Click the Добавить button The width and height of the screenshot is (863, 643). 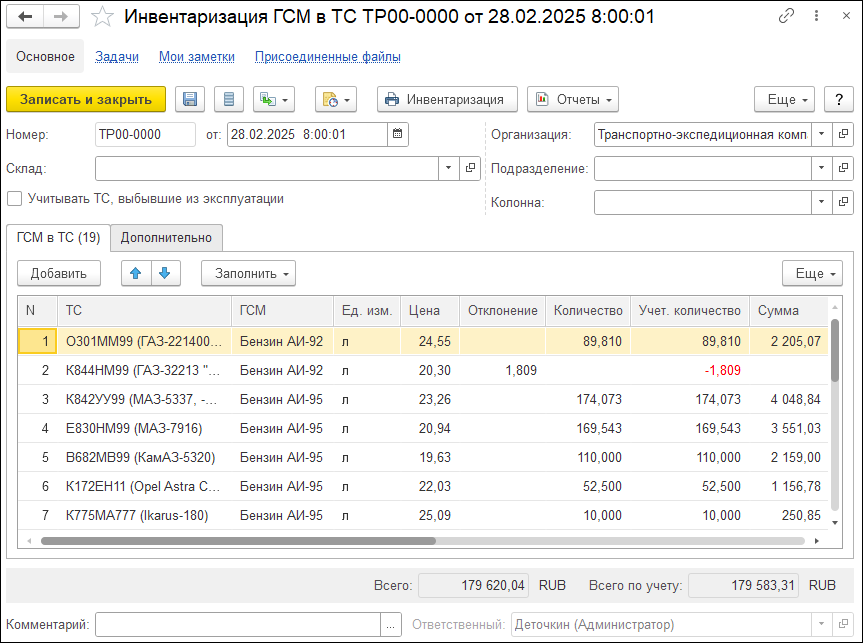[59, 273]
